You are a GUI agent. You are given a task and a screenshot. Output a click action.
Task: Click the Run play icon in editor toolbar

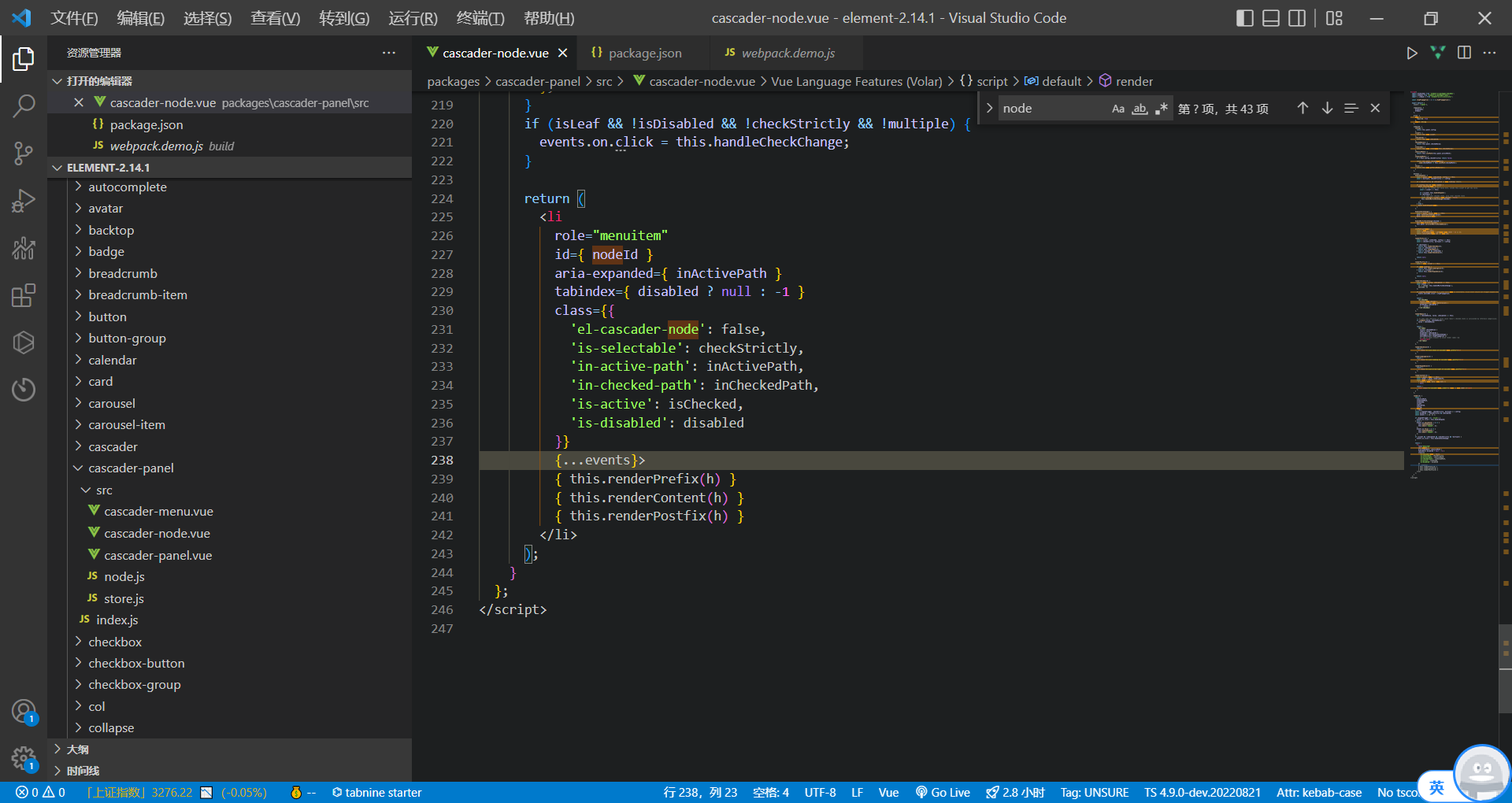[1412, 53]
